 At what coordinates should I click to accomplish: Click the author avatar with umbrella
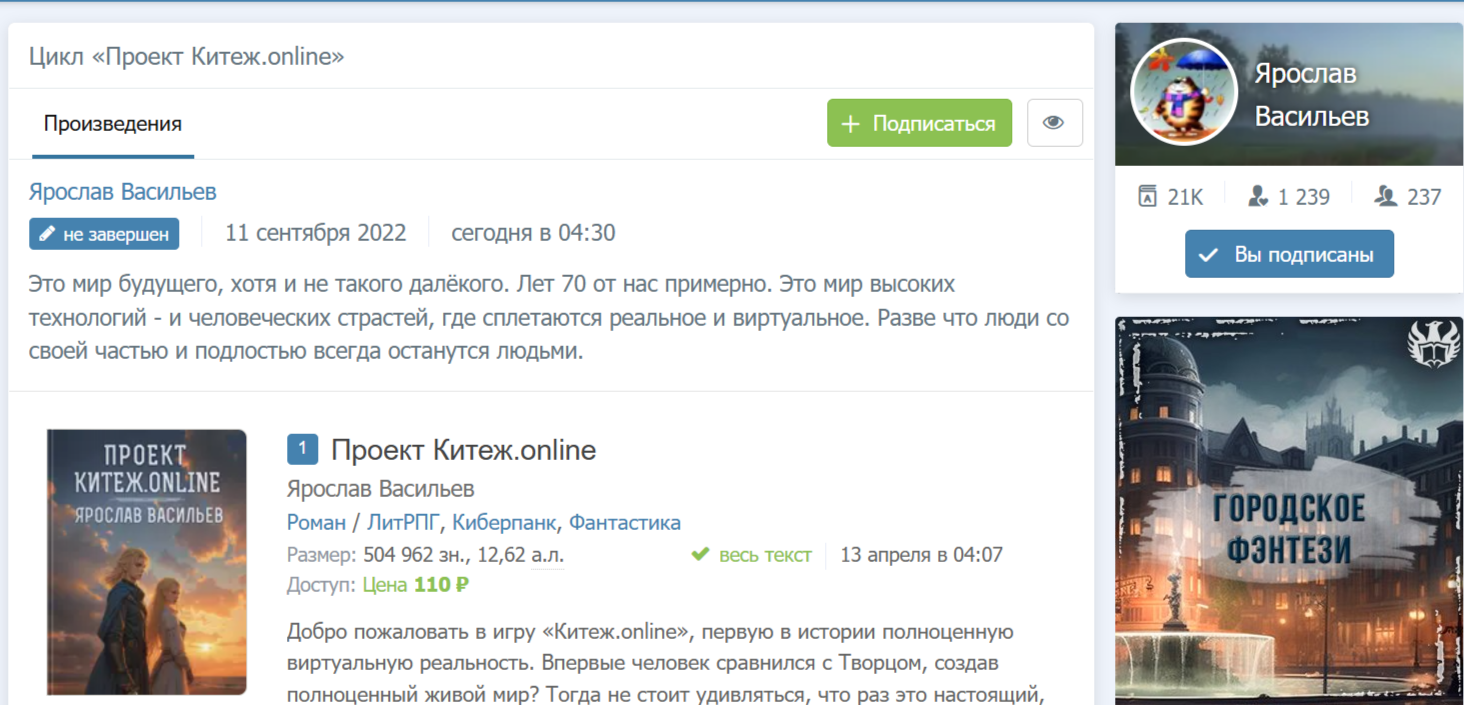[1183, 93]
